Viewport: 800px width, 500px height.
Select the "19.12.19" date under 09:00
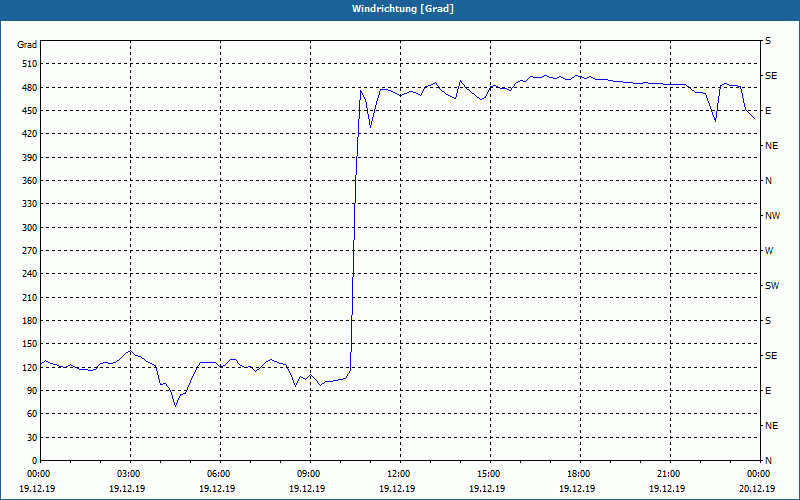tap(307, 488)
